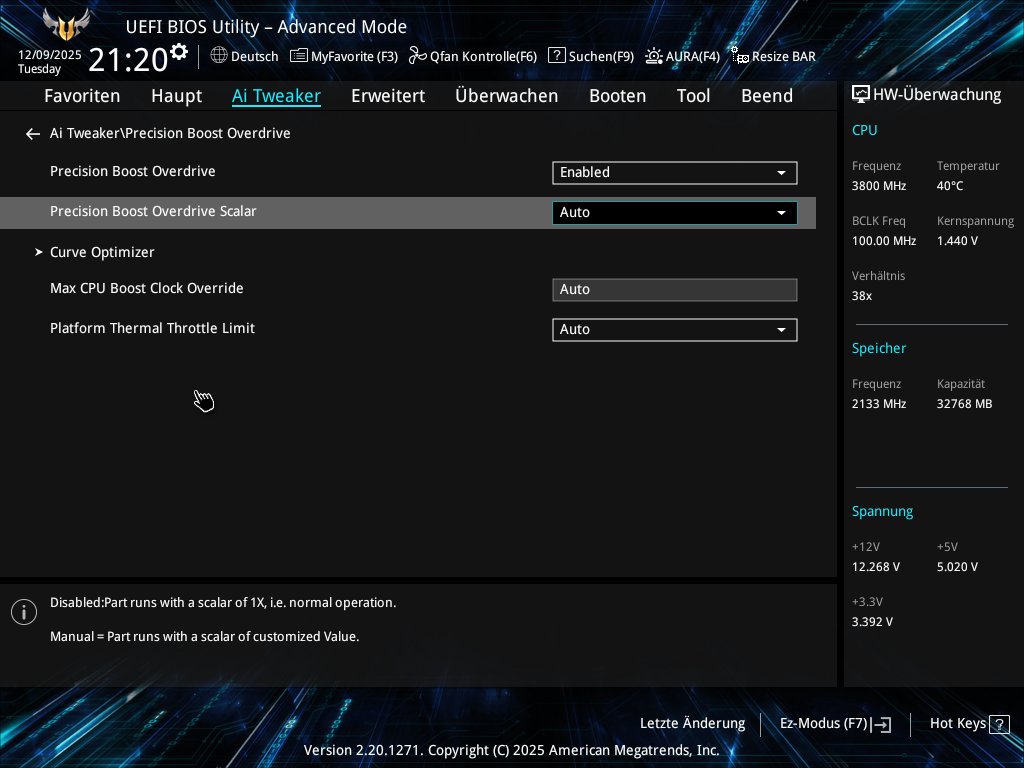The height and width of the screenshot is (768, 1024).
Task: Click the back arrow to Ai Tweaker
Action: 33,134
